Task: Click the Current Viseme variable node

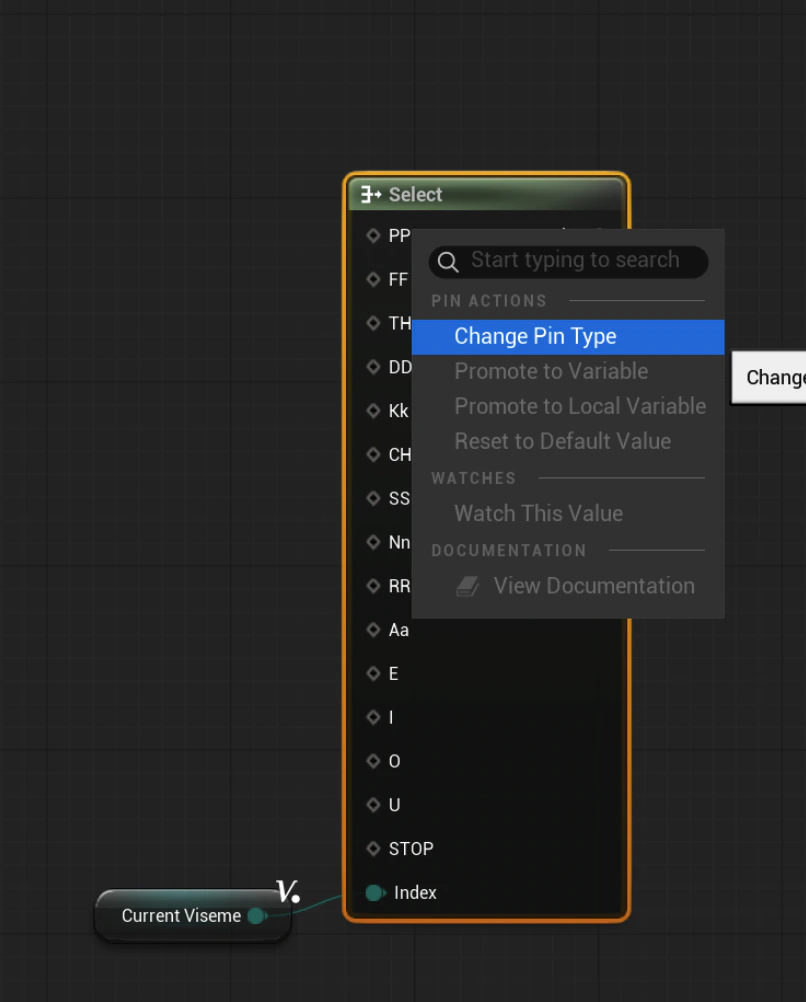Action: (180, 915)
